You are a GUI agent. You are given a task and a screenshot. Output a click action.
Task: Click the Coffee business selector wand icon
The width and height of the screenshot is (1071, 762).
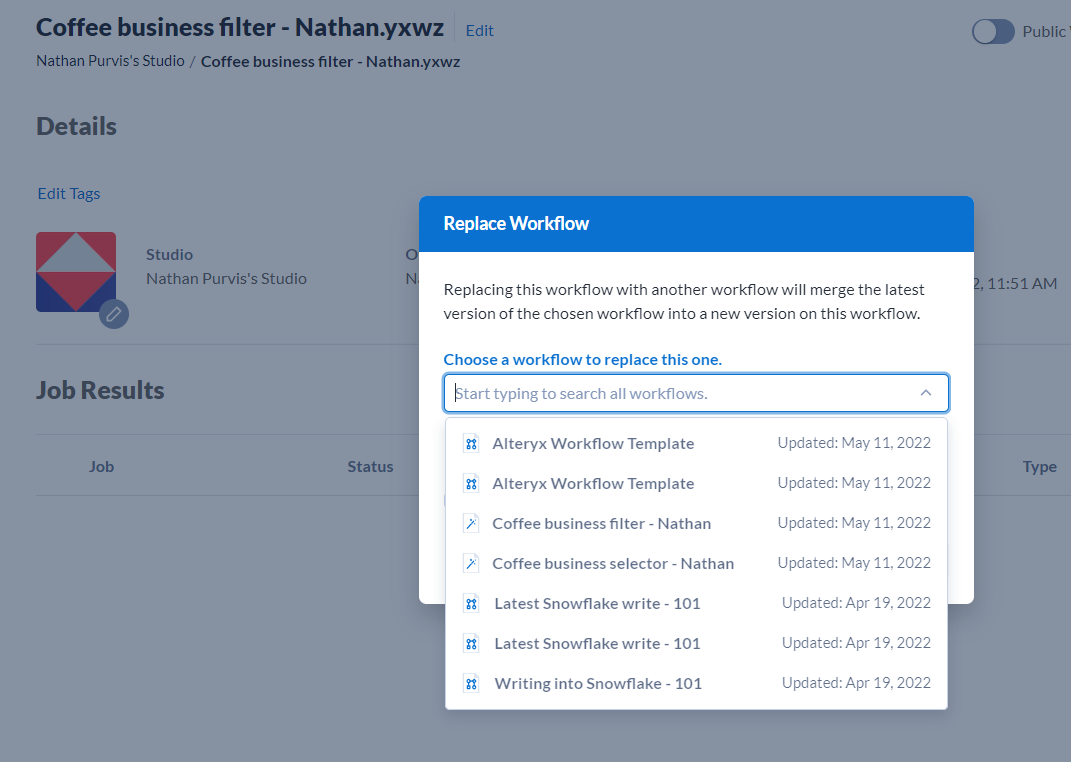(471, 563)
